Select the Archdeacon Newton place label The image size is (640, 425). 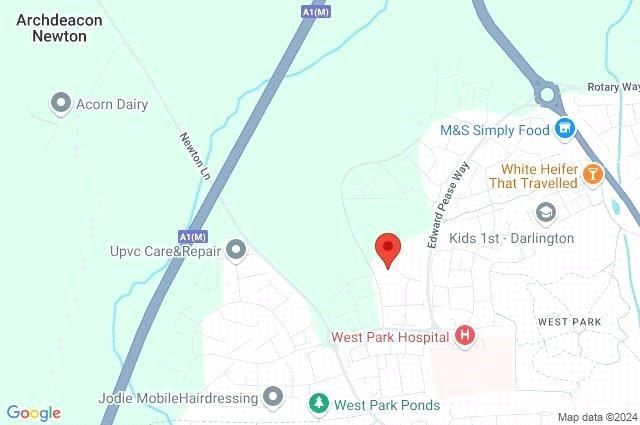tap(59, 28)
